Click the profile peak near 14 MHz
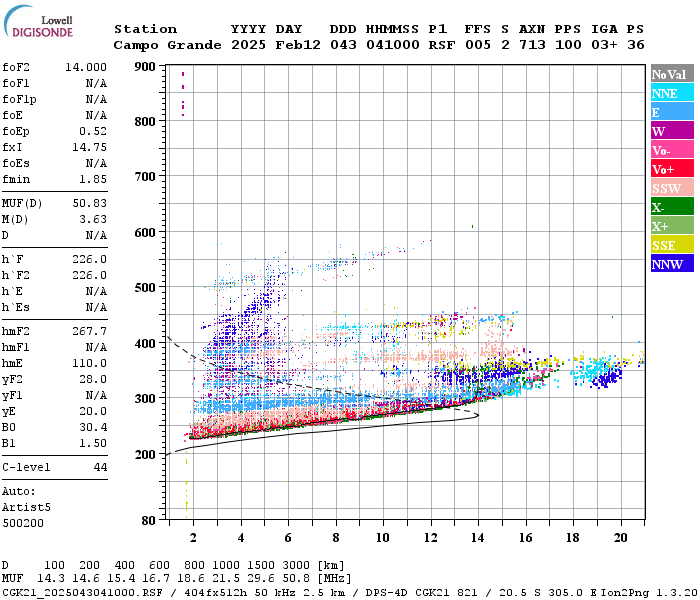The width and height of the screenshot is (700, 600). click(x=477, y=416)
